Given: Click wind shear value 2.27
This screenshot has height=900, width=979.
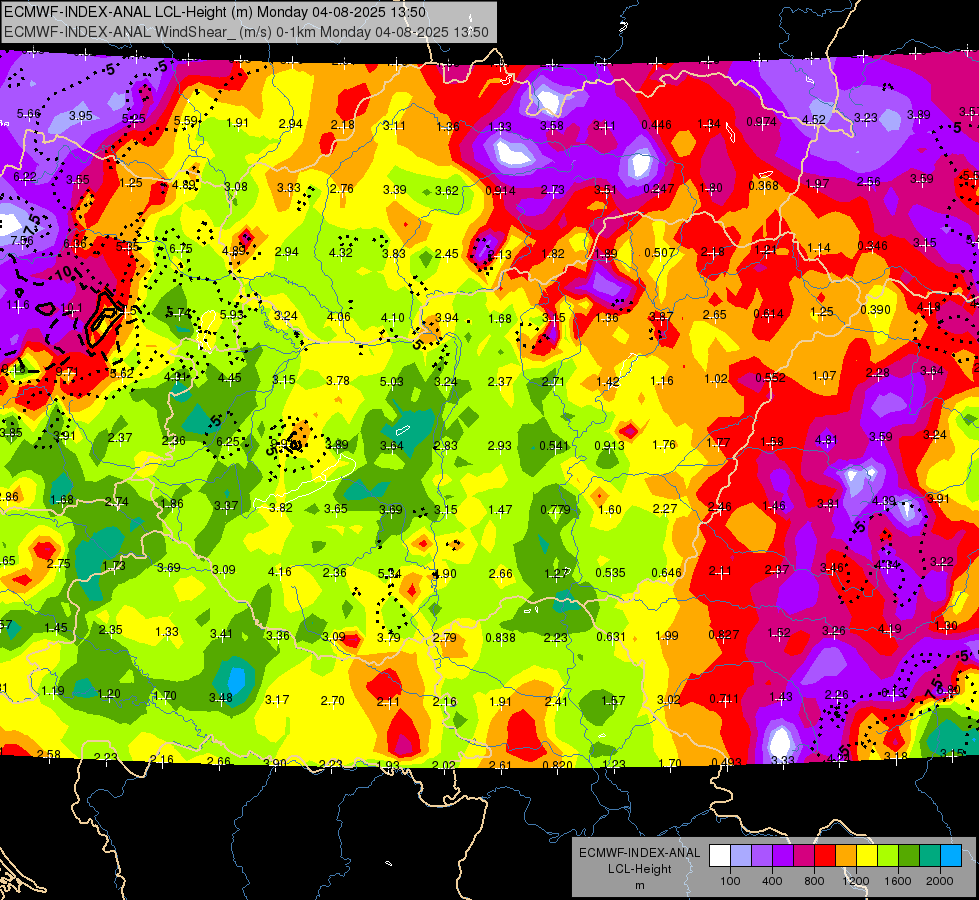Looking at the screenshot, I should coord(664,509).
